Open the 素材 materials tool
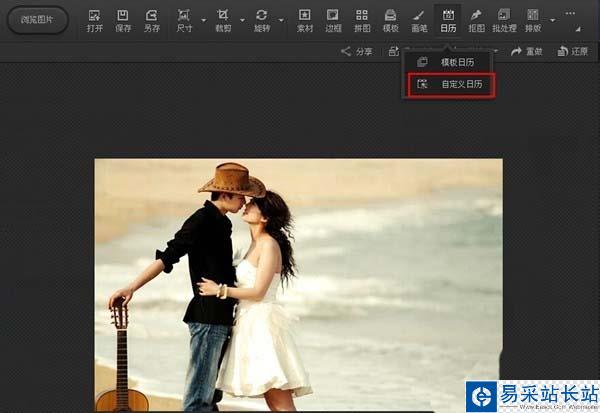Image resolution: width=600 pixels, height=413 pixels. [x=305, y=21]
